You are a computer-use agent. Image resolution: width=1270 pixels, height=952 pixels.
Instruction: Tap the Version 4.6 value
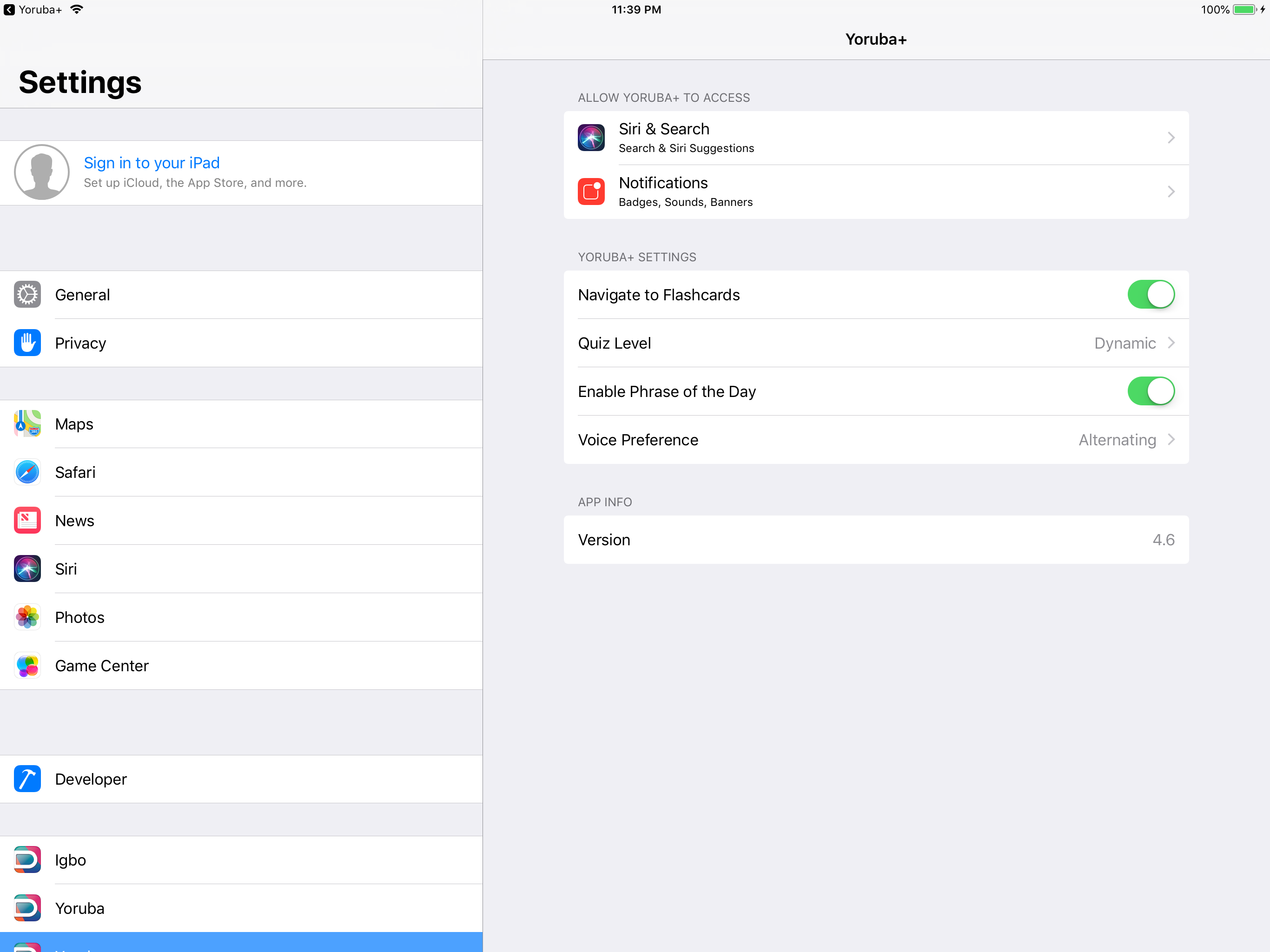pos(1163,540)
